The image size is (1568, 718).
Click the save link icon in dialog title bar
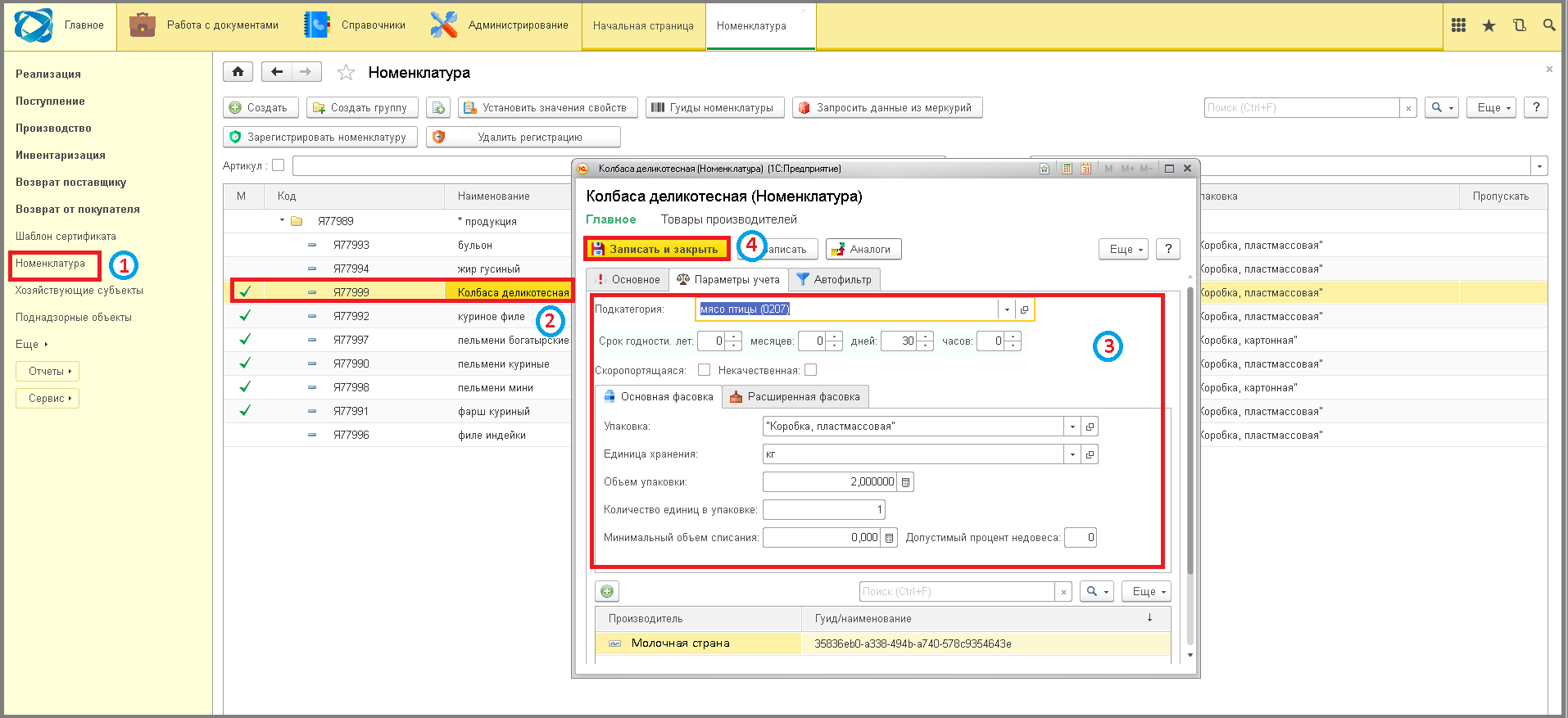pos(1045,169)
